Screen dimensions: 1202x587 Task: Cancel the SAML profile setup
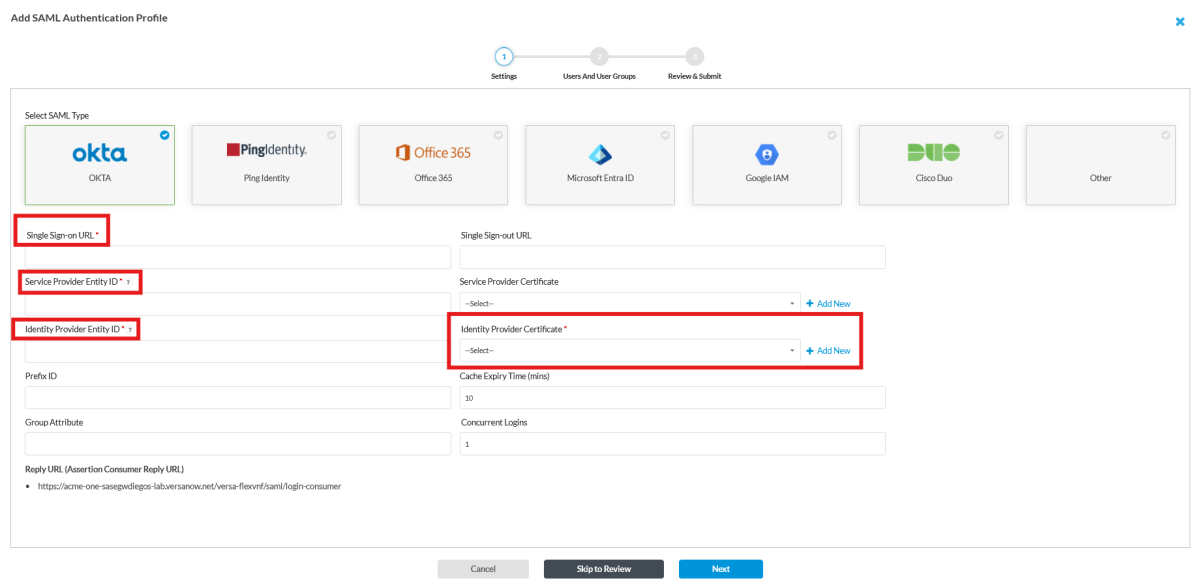coord(483,569)
